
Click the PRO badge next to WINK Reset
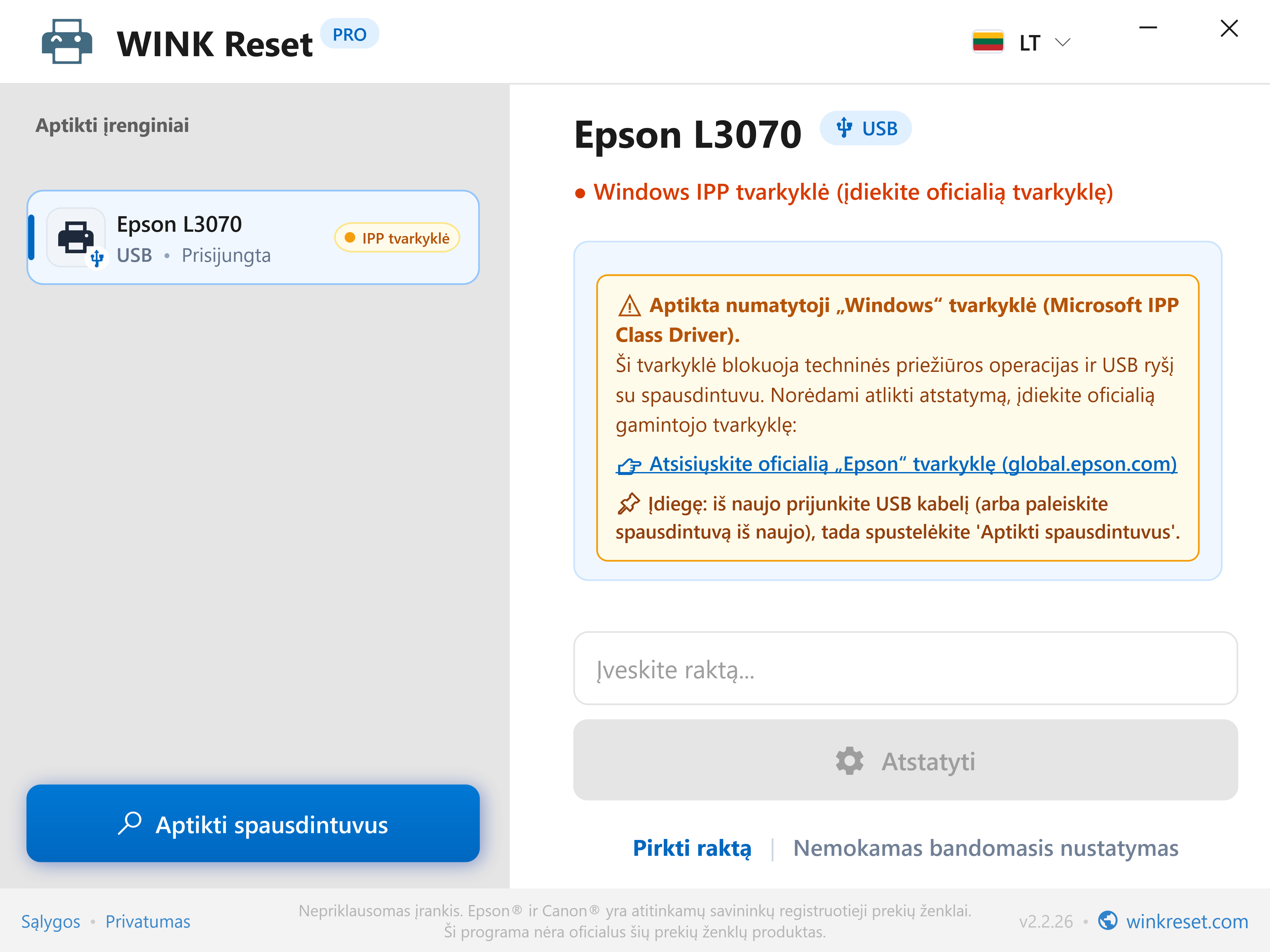click(x=349, y=34)
